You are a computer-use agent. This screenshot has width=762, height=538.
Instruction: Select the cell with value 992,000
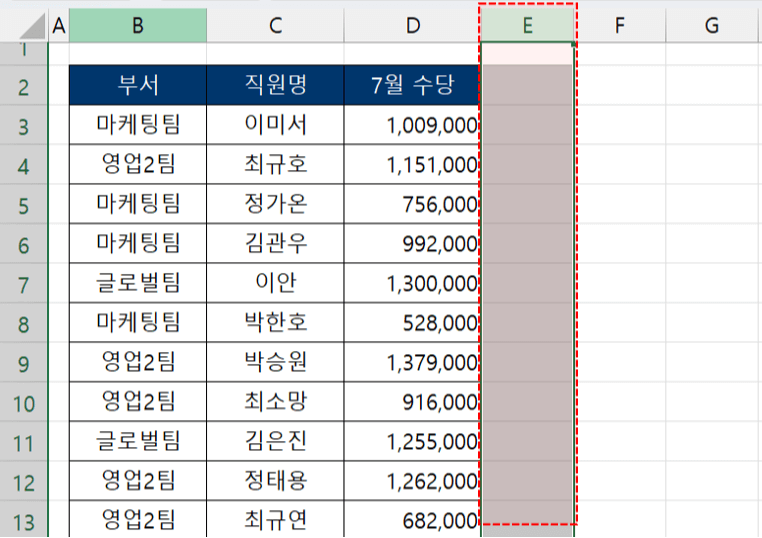tap(412, 243)
